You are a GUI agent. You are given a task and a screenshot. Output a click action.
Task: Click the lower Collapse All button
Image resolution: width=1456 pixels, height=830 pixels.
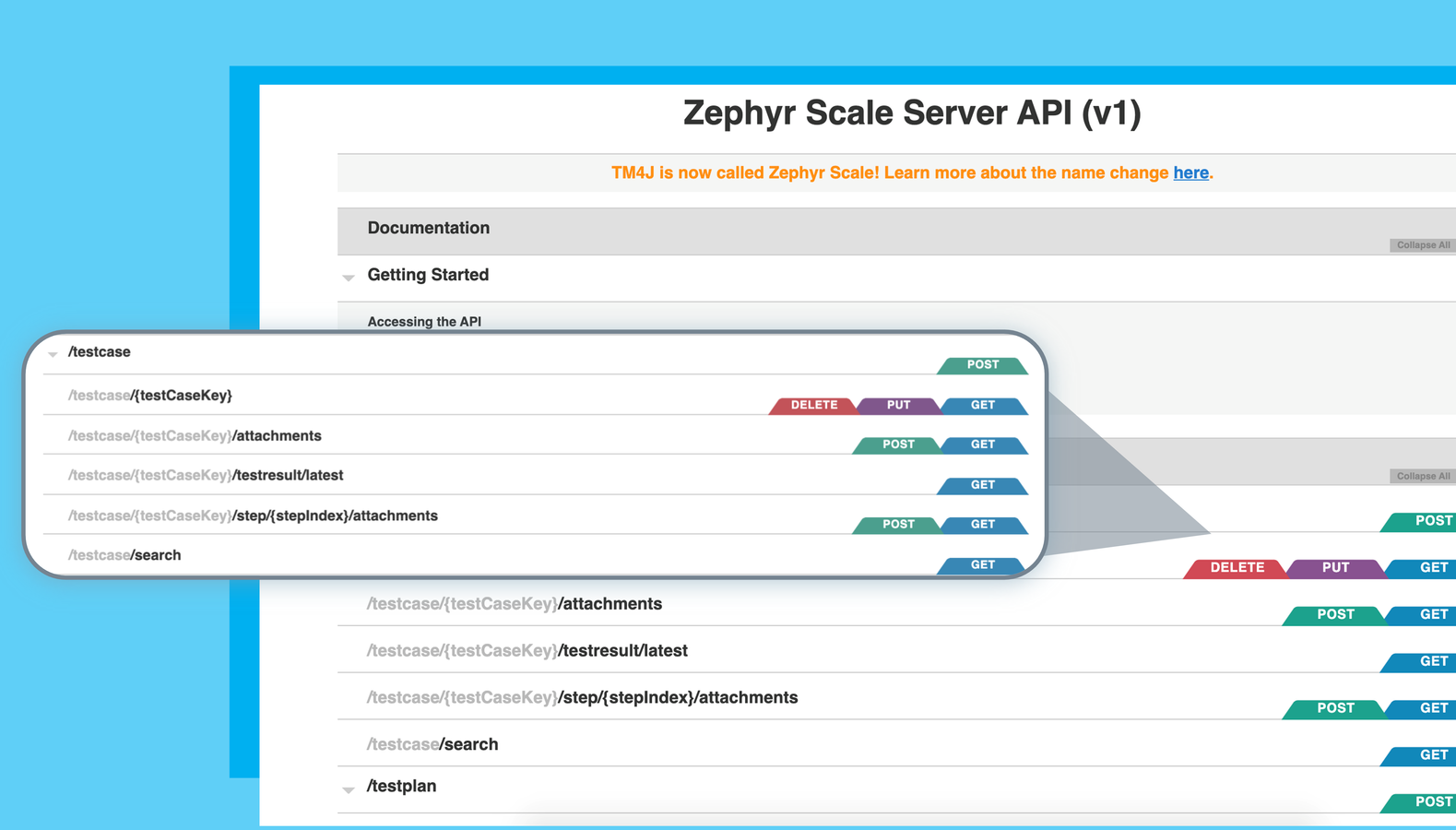click(x=1422, y=476)
